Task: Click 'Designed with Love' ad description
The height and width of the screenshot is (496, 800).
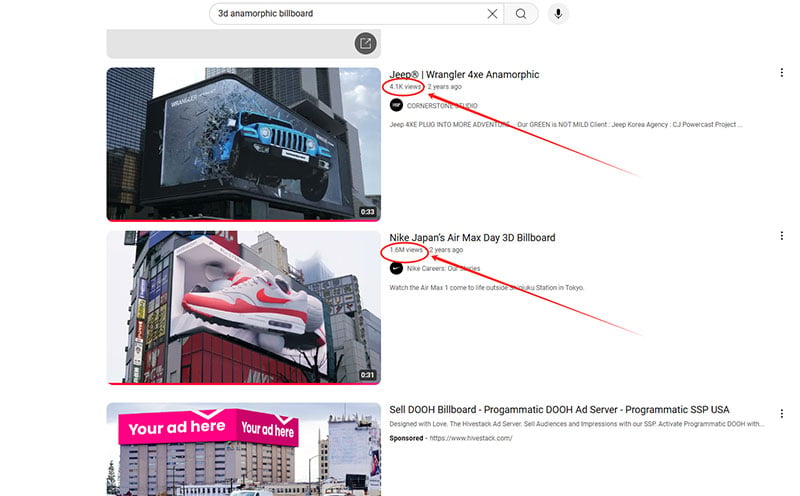Action: 577,424
